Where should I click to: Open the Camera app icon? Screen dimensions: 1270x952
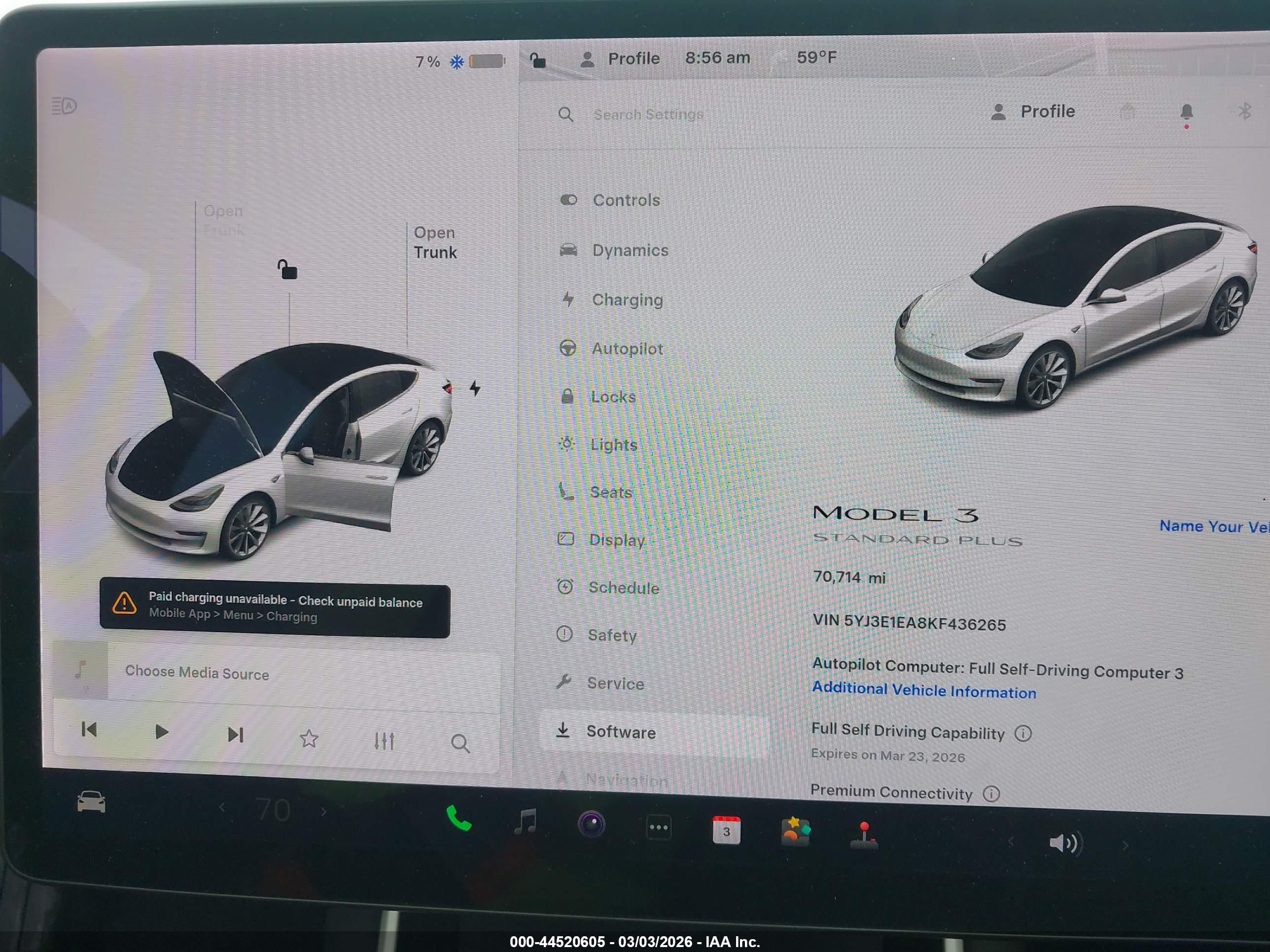click(591, 824)
